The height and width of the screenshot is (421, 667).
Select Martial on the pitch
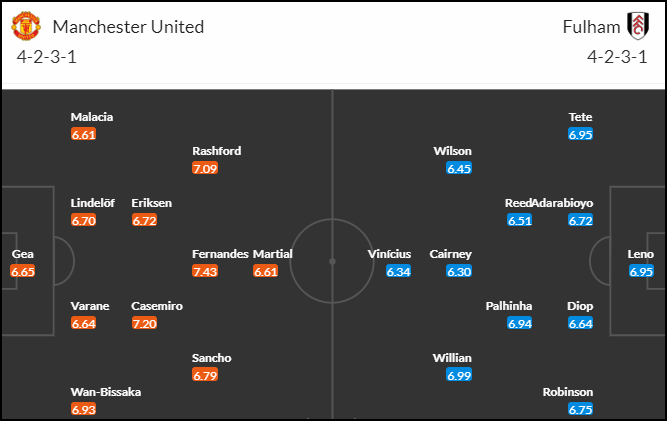(x=273, y=254)
